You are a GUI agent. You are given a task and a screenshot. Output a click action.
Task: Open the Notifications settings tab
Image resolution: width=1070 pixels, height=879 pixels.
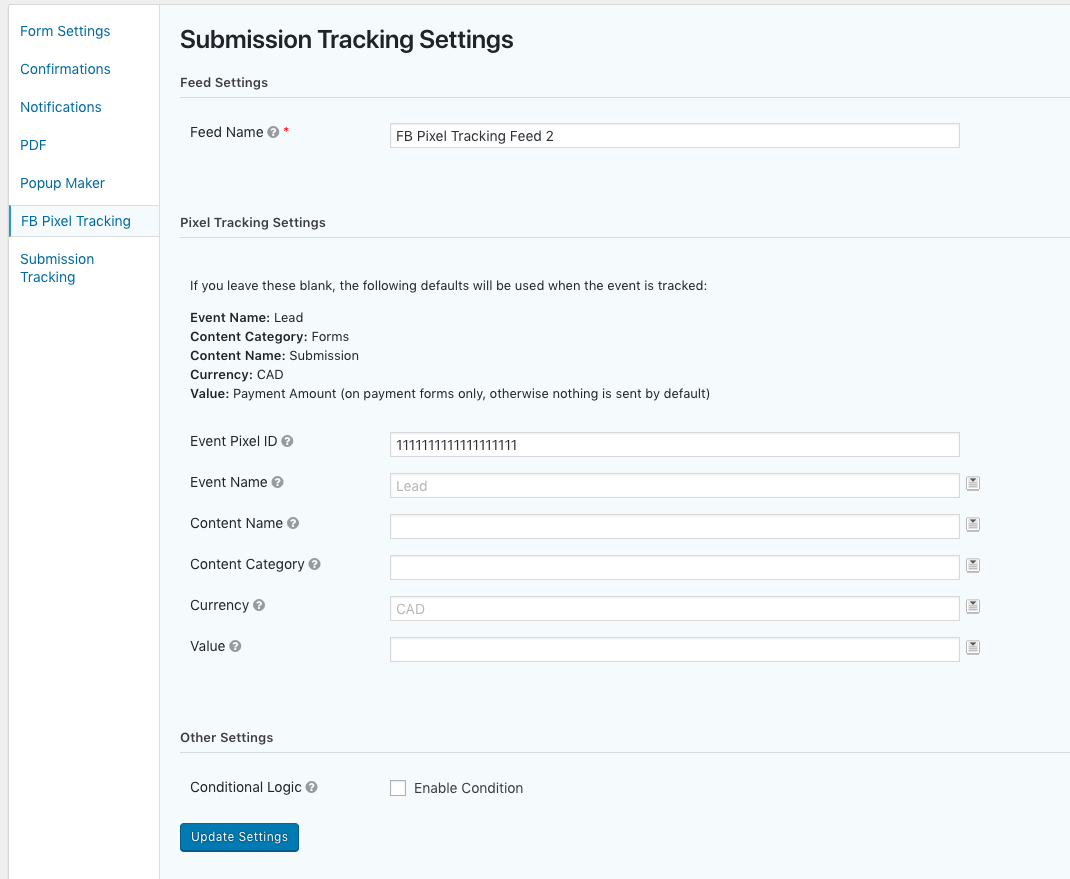click(x=61, y=107)
